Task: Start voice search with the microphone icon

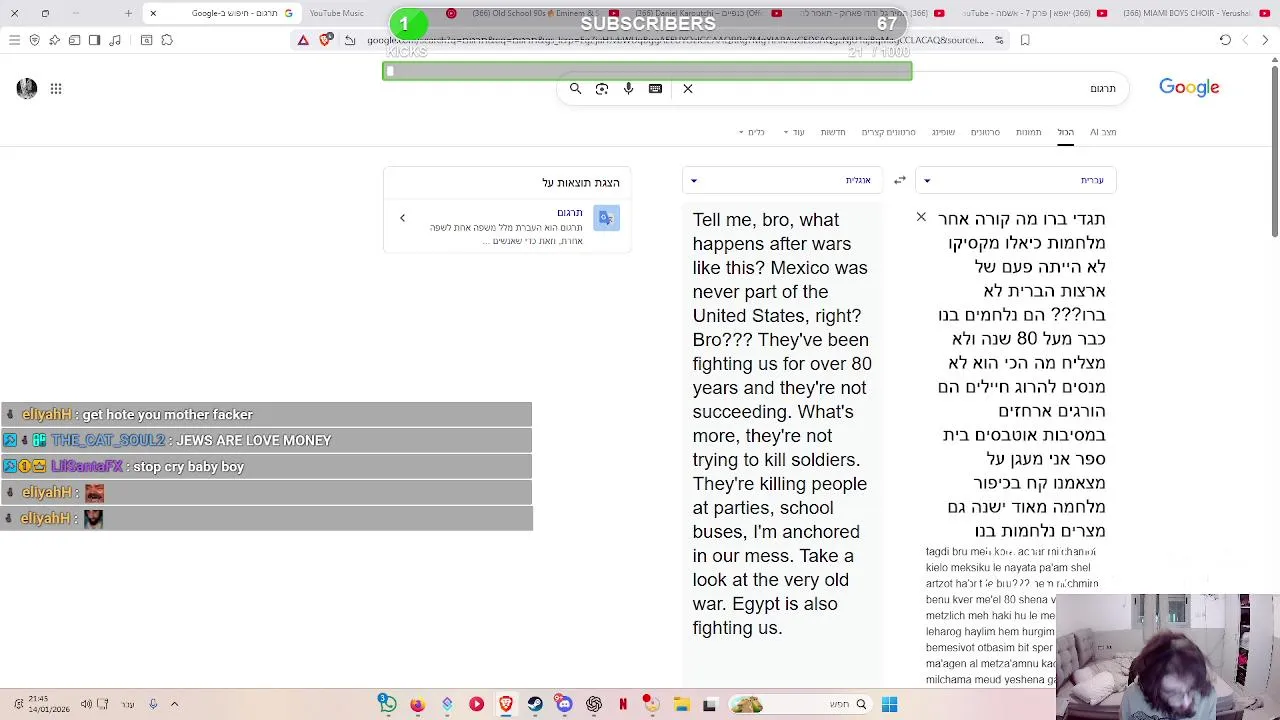Action: click(x=628, y=89)
